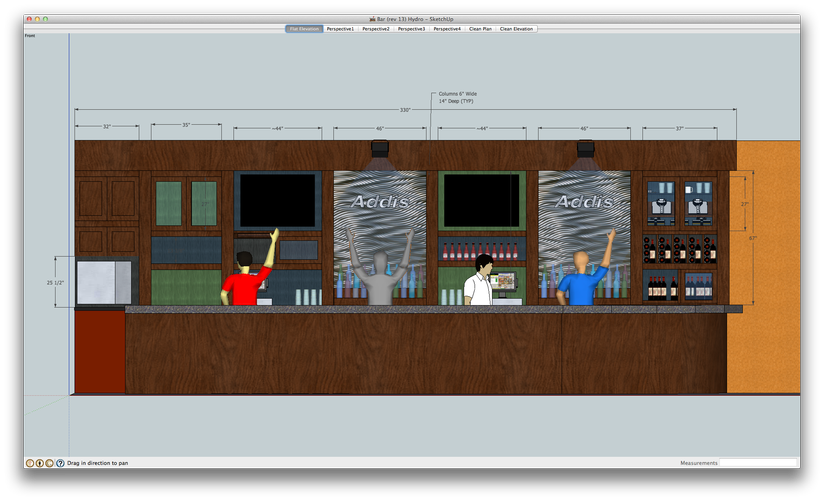Select the 330" overall dimension label

click(x=405, y=110)
